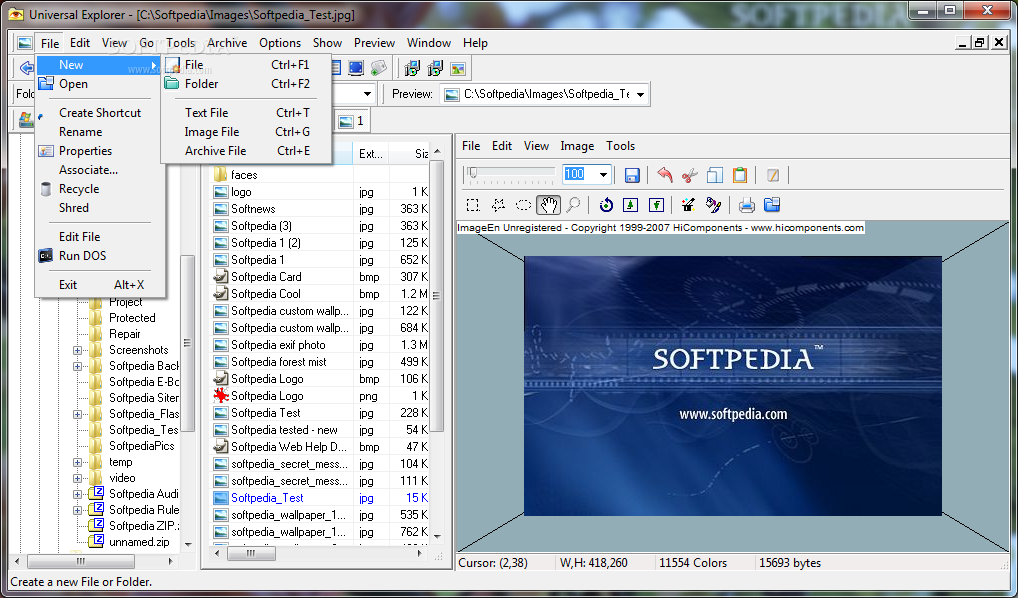This screenshot has width=1018, height=598.
Task: Click Create Shortcut in the File menu
Action: click(100, 113)
